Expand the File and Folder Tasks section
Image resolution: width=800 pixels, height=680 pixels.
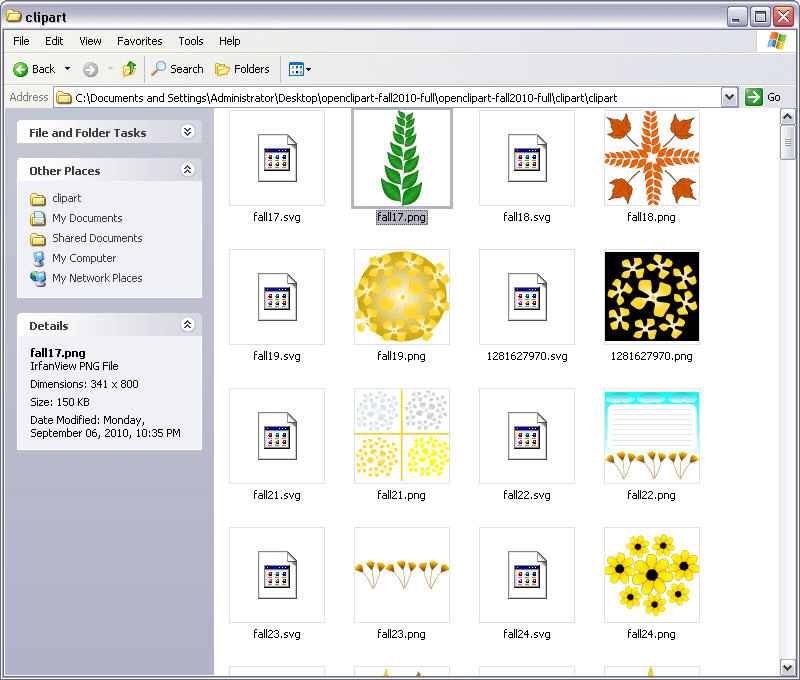187,132
